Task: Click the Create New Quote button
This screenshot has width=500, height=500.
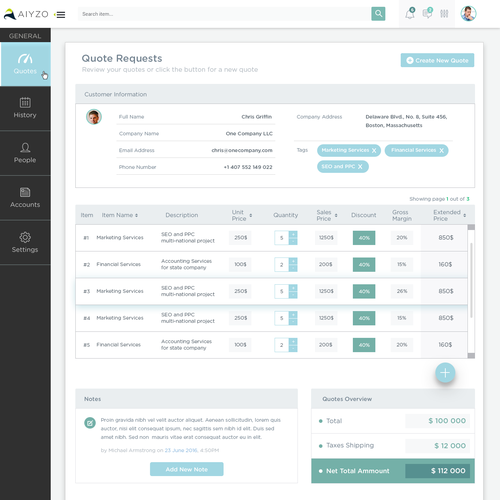Action: pyautogui.click(x=437, y=60)
